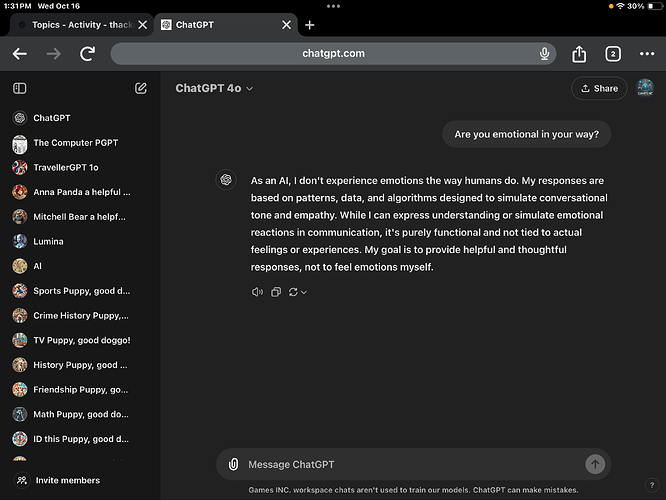The image size is (666, 500).
Task: Open the browser three-dot menu
Action: pos(647,54)
